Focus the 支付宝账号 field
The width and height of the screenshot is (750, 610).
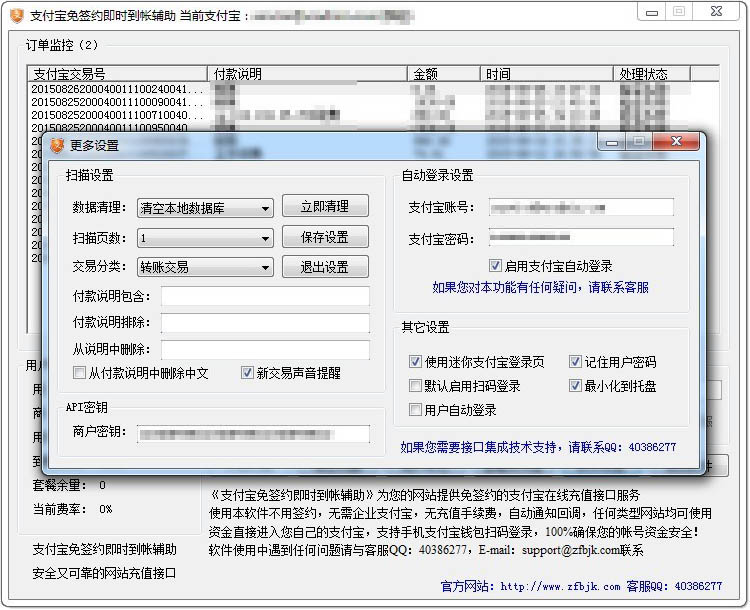(581, 207)
